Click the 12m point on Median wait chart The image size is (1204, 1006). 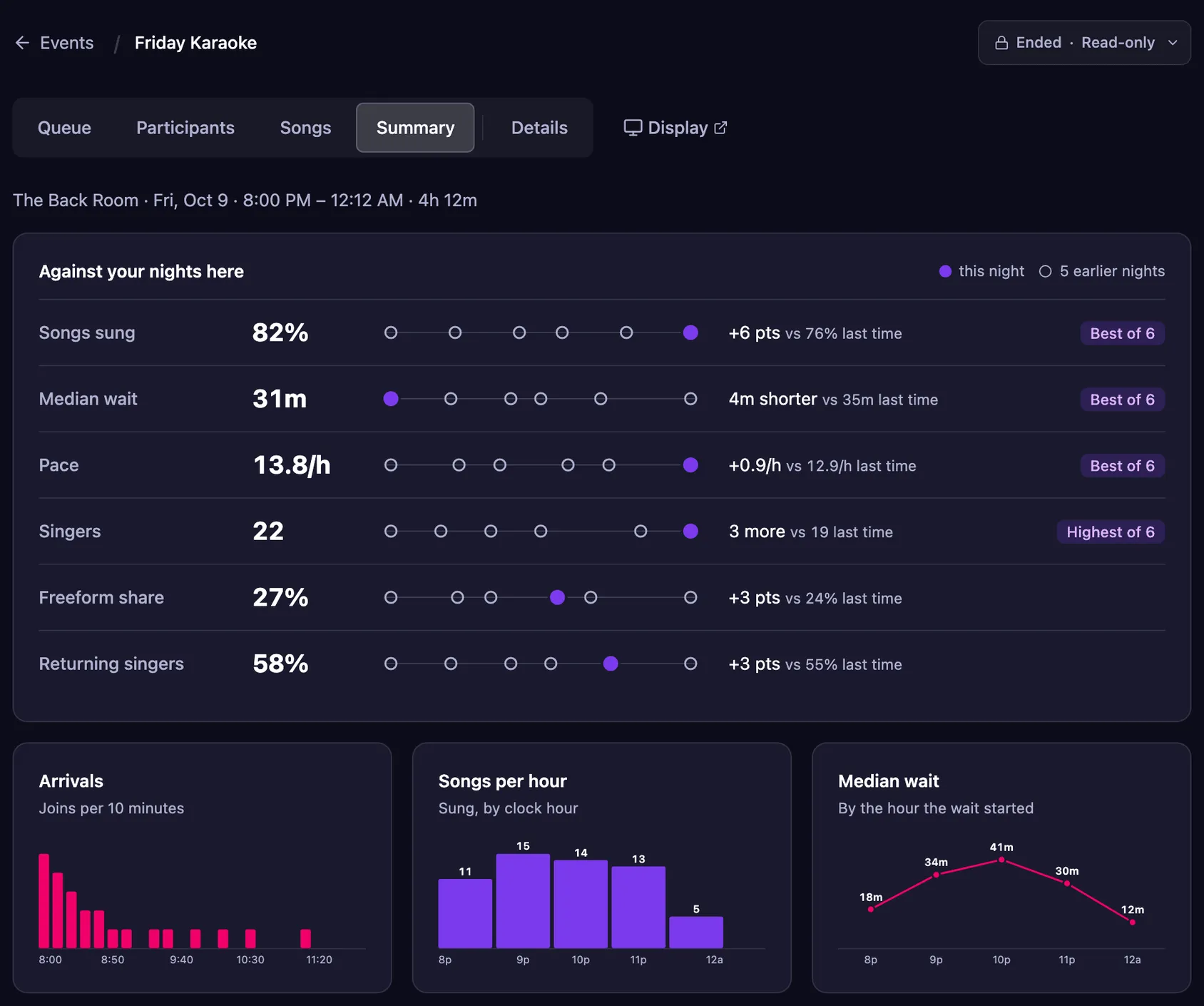click(1133, 922)
